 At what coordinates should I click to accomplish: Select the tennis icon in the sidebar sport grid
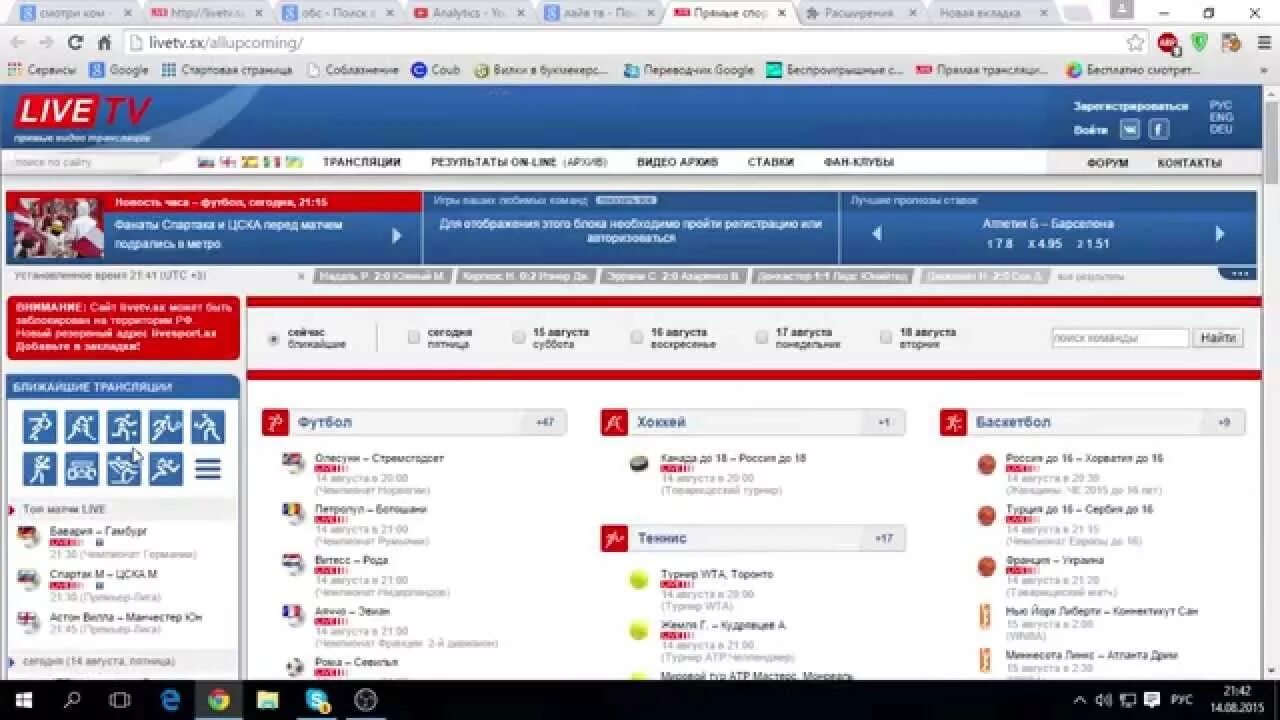coord(166,427)
